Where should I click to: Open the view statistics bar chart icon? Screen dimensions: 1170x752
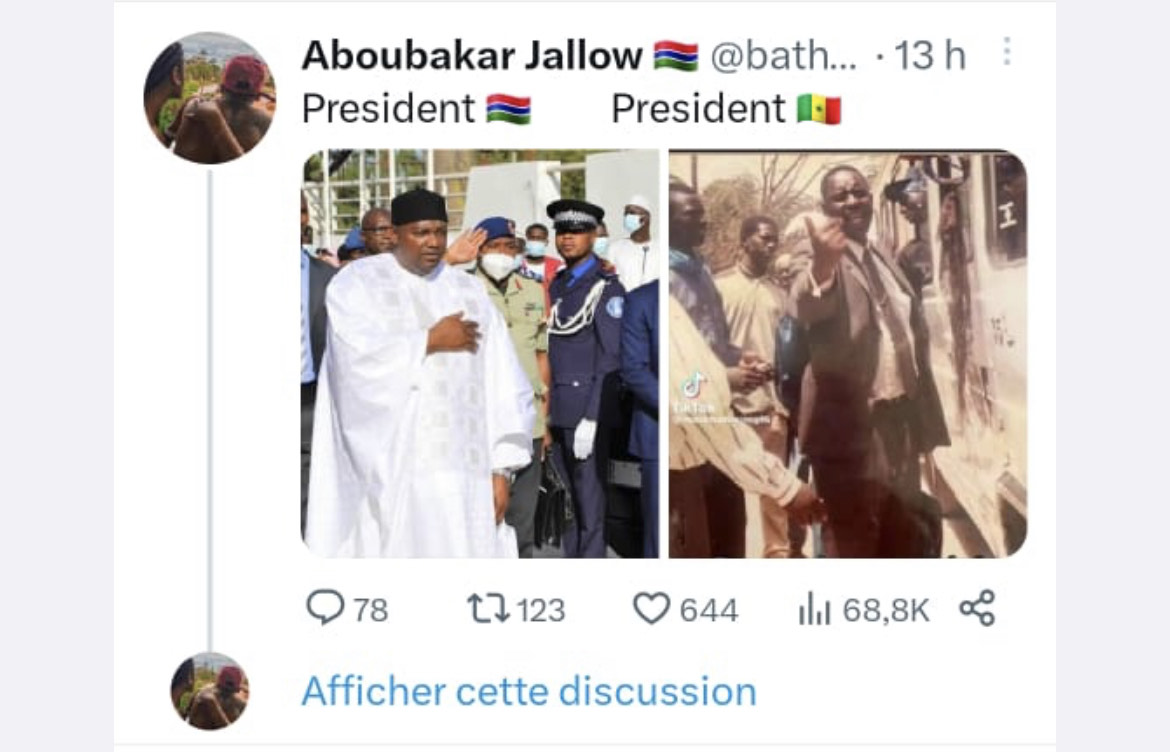(x=814, y=608)
